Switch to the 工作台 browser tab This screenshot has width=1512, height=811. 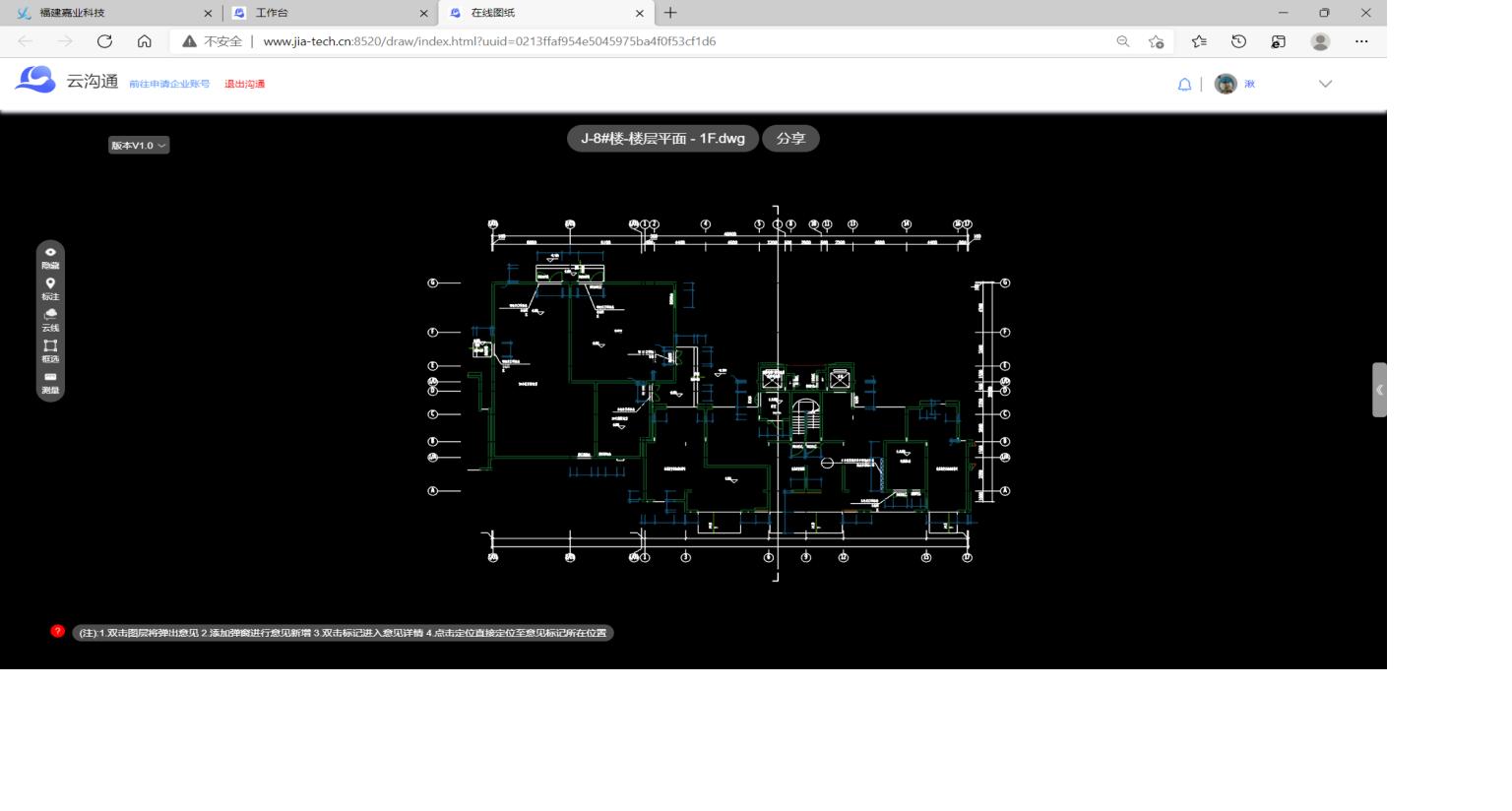tap(323, 13)
